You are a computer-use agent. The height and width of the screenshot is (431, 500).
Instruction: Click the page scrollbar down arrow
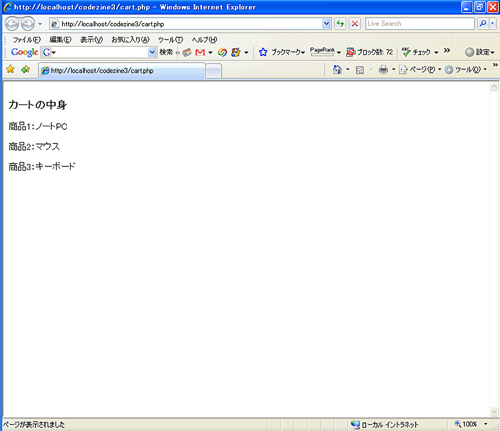494,412
